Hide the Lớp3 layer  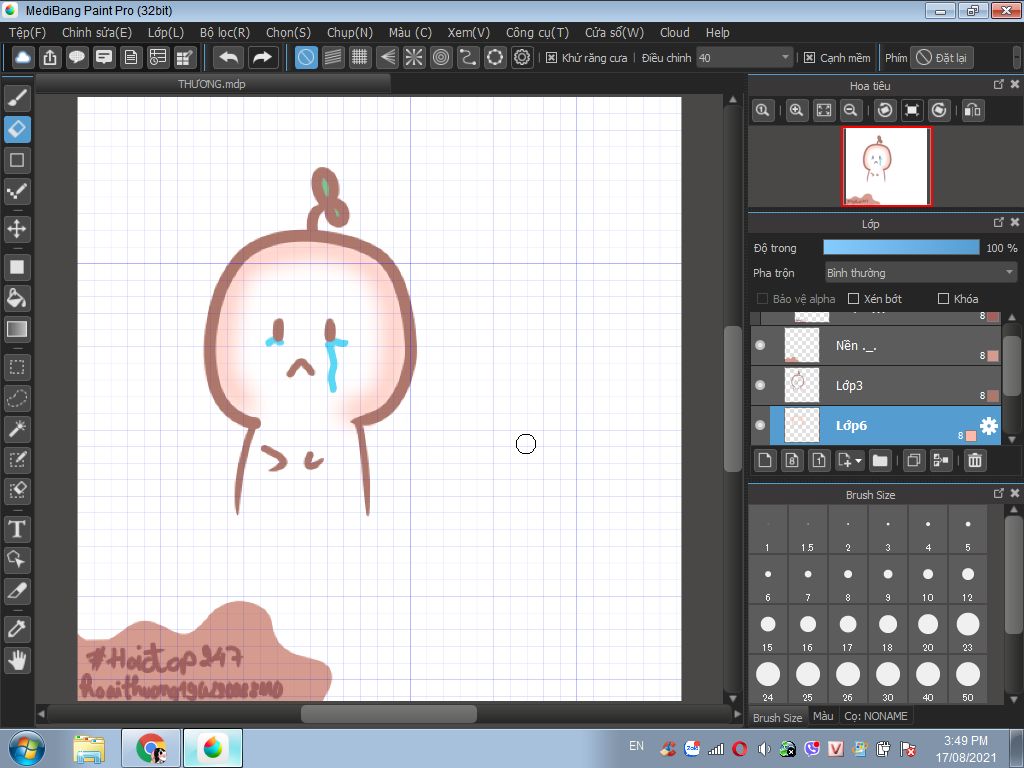click(760, 385)
